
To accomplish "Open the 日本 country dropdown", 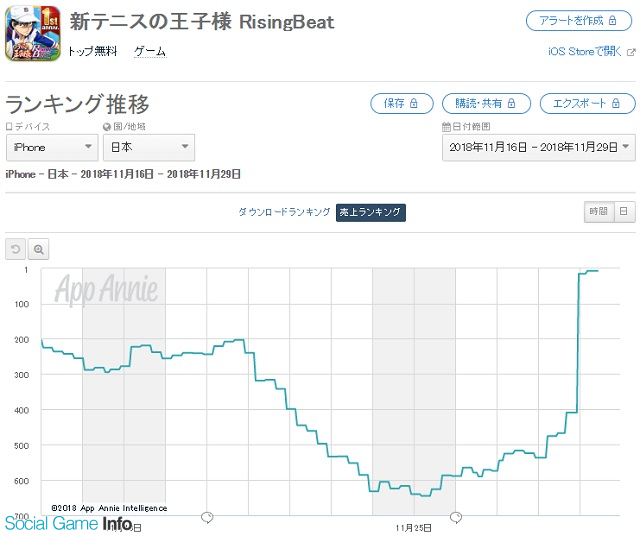I will pos(149,147).
